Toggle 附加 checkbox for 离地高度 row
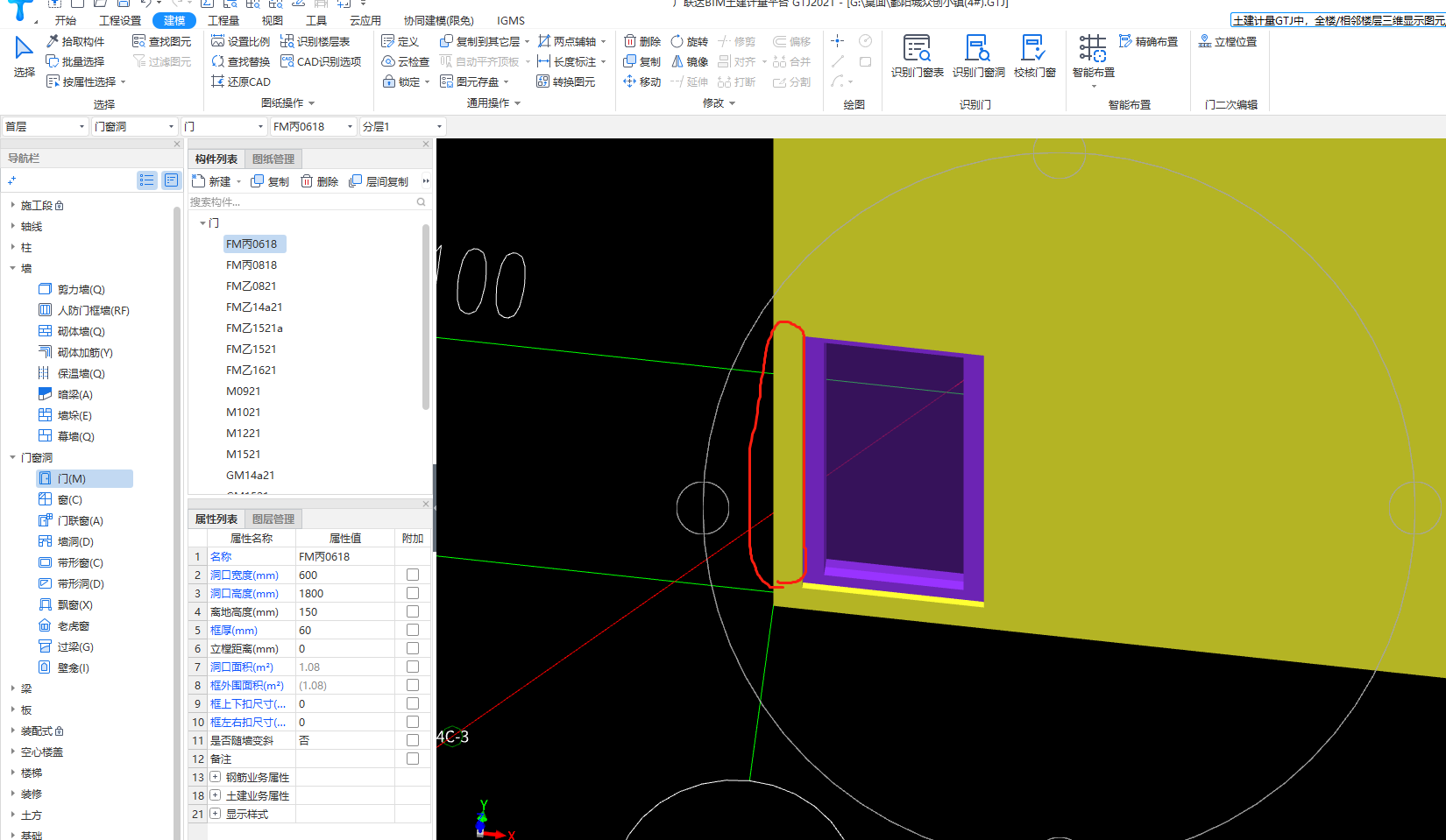Screen dimensions: 1446x840 pyautogui.click(x=413, y=611)
